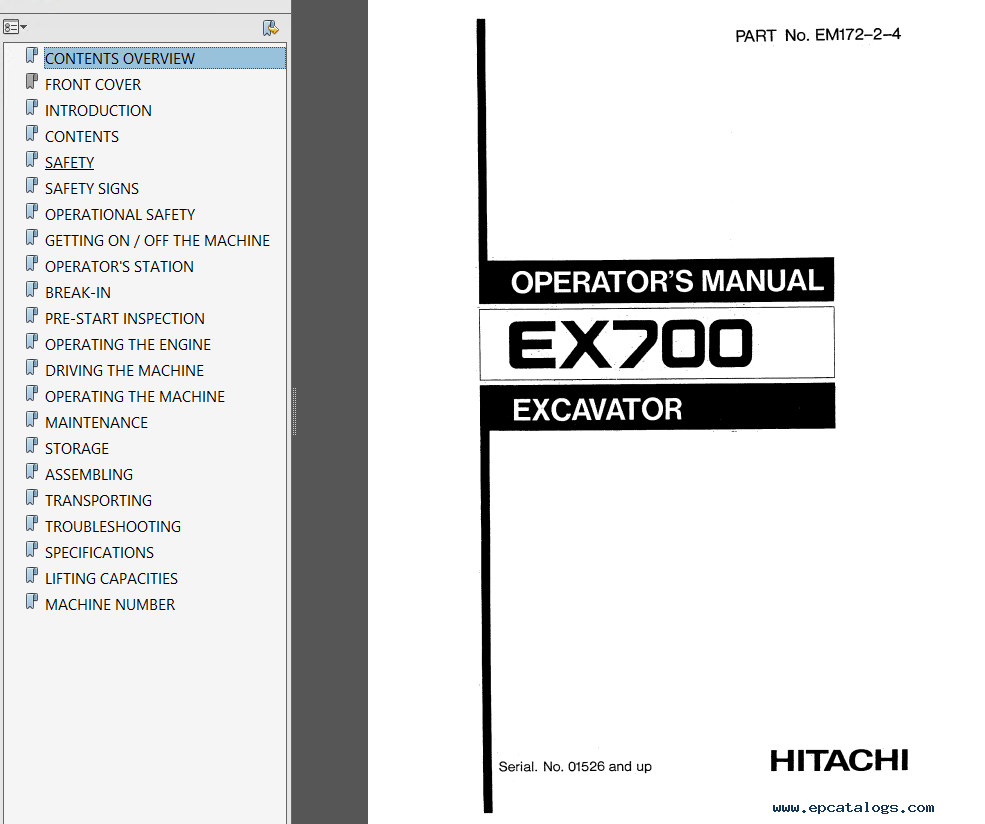
Task: Select the LIFTING CAPACITIES bookmark
Action: tap(111, 578)
